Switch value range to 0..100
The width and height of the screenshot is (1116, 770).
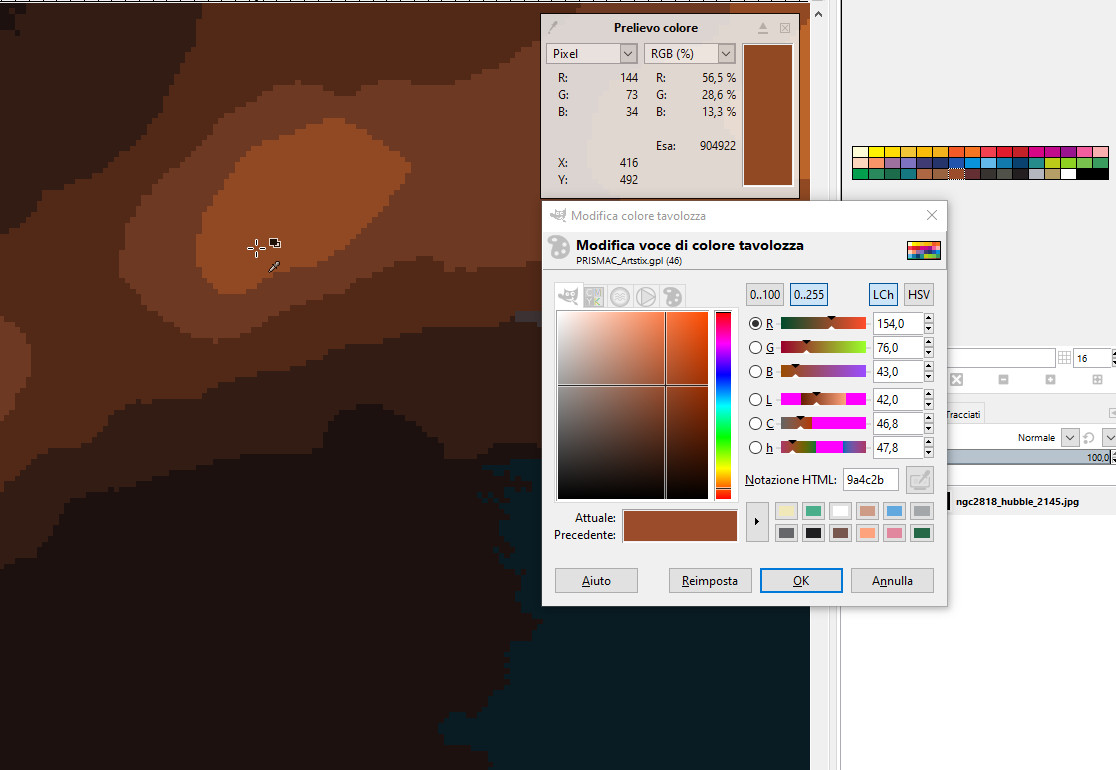point(765,295)
